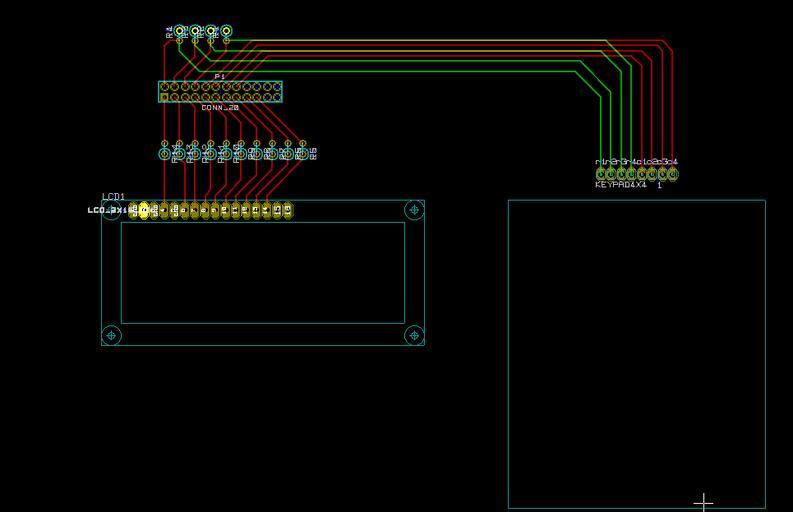Click the LCD1 reference label

coord(113,197)
